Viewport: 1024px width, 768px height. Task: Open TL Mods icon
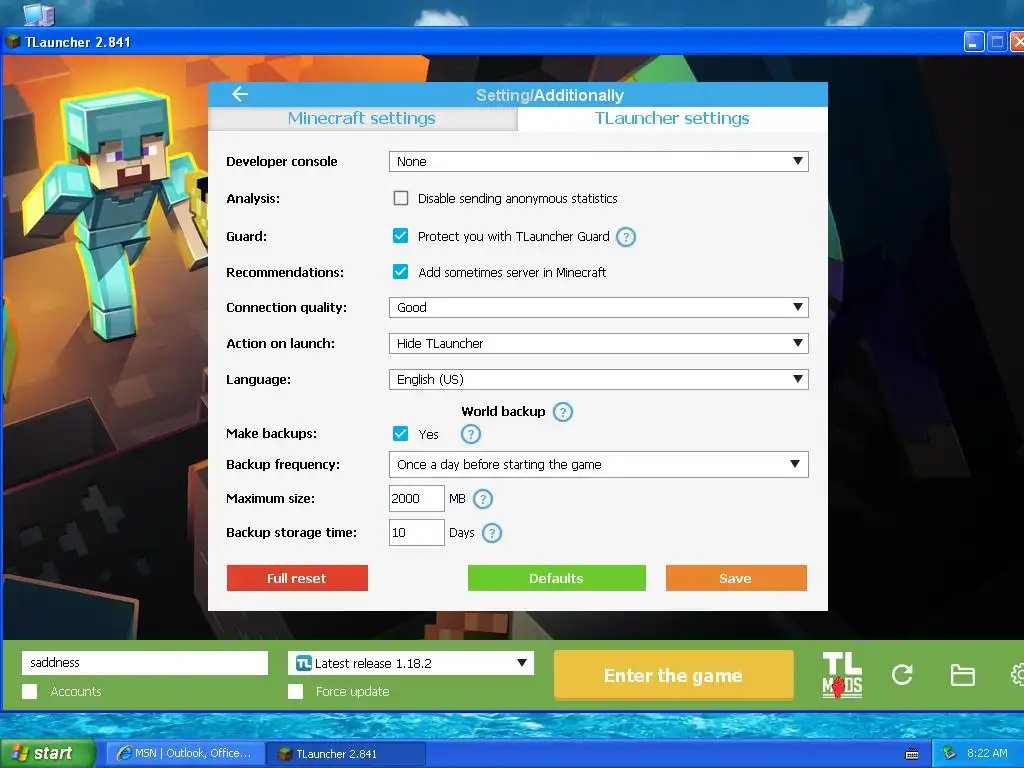(842, 675)
